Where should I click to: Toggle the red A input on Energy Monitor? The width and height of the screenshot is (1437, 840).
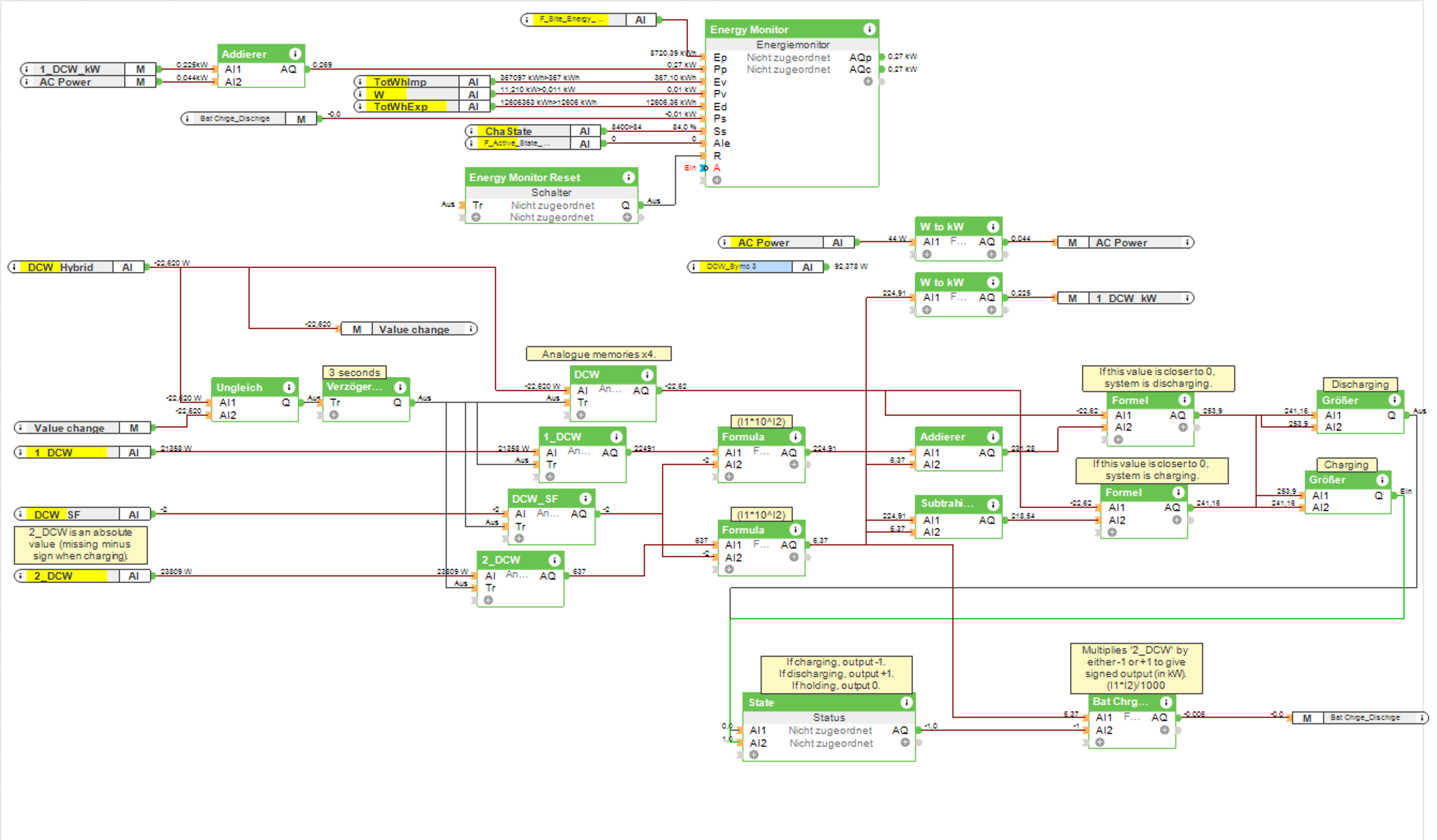click(716, 168)
